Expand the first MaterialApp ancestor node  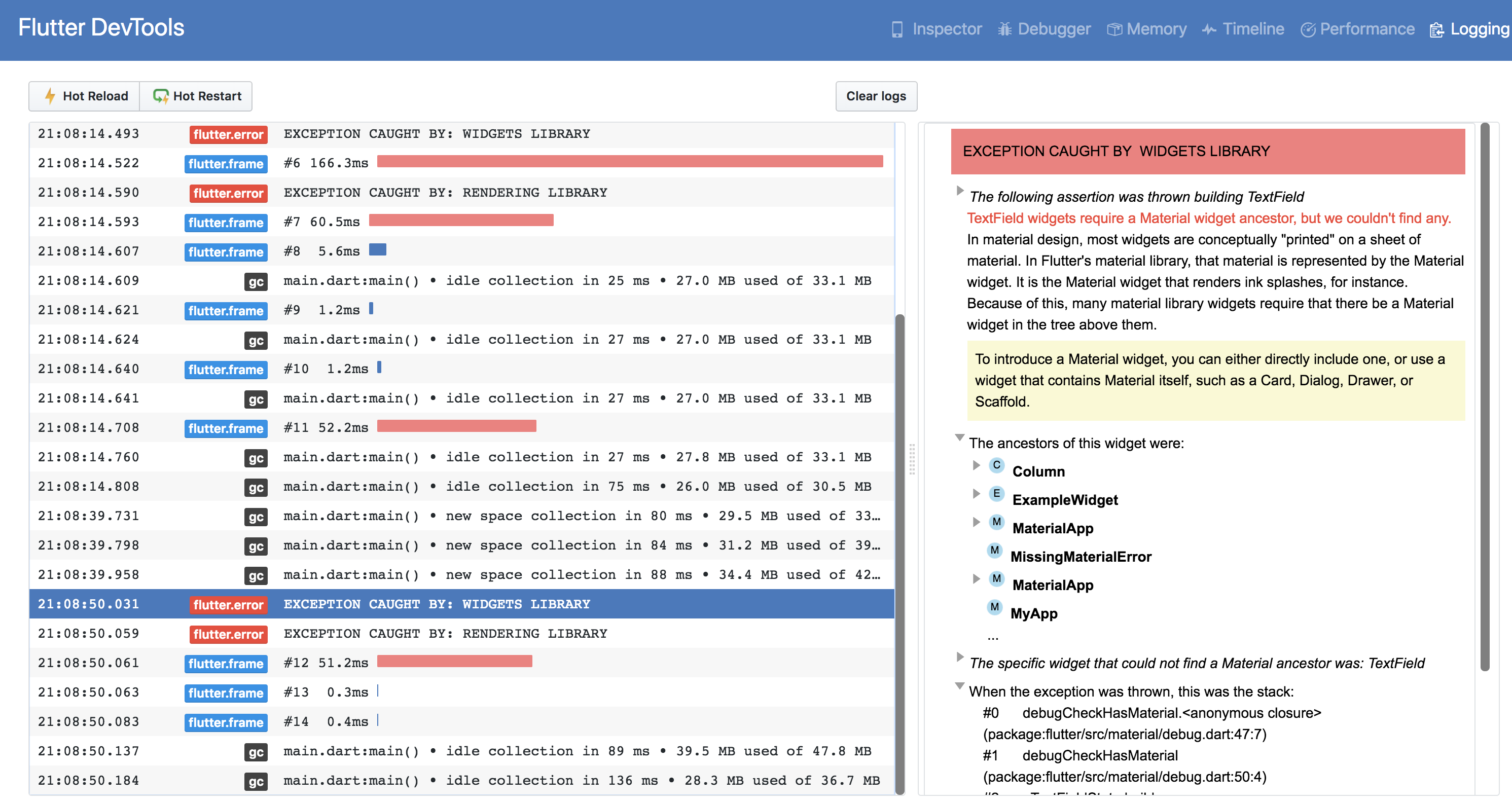click(976, 522)
